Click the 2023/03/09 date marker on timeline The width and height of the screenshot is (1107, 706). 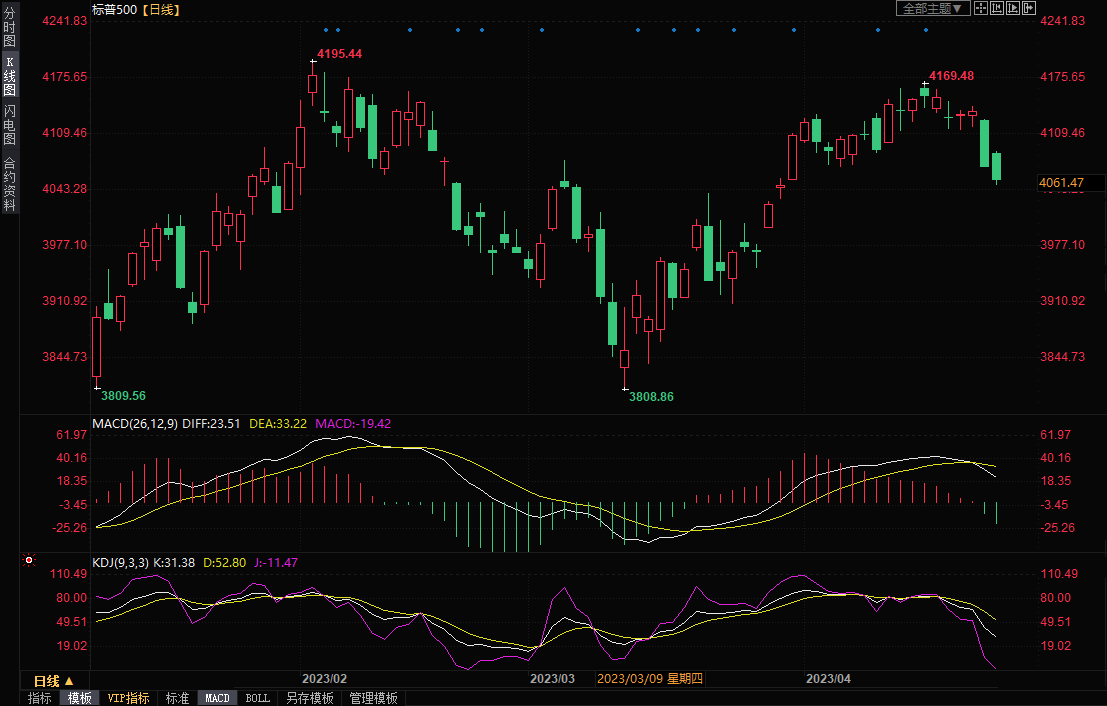pos(650,679)
